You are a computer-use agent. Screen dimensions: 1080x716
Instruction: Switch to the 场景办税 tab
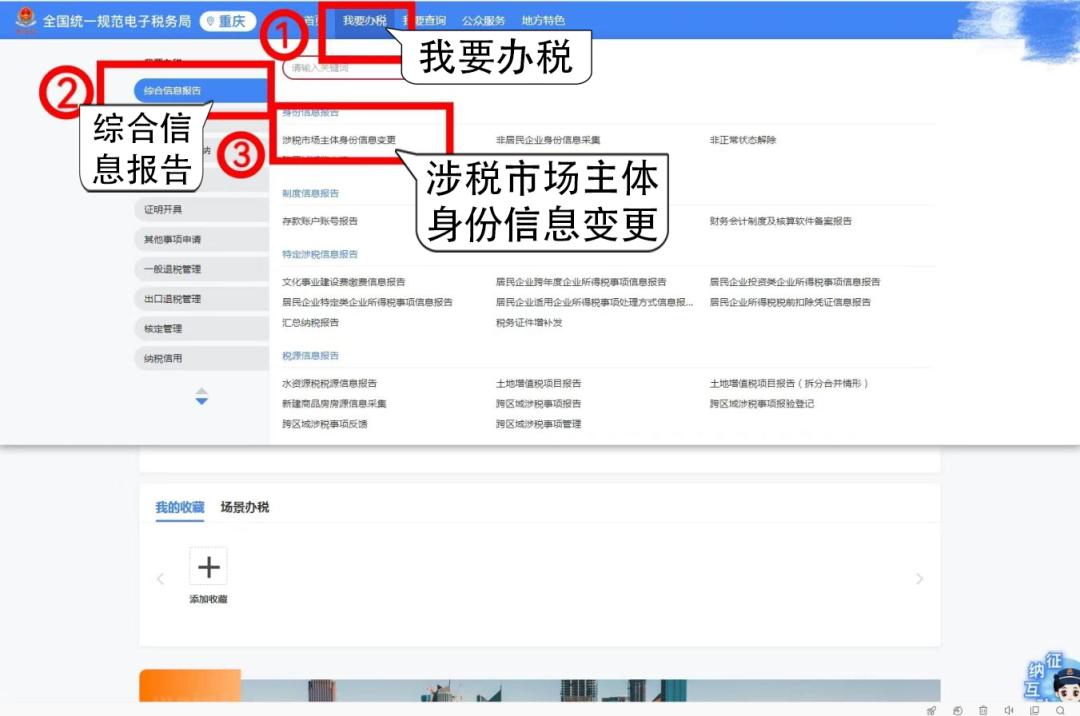pyautogui.click(x=245, y=507)
